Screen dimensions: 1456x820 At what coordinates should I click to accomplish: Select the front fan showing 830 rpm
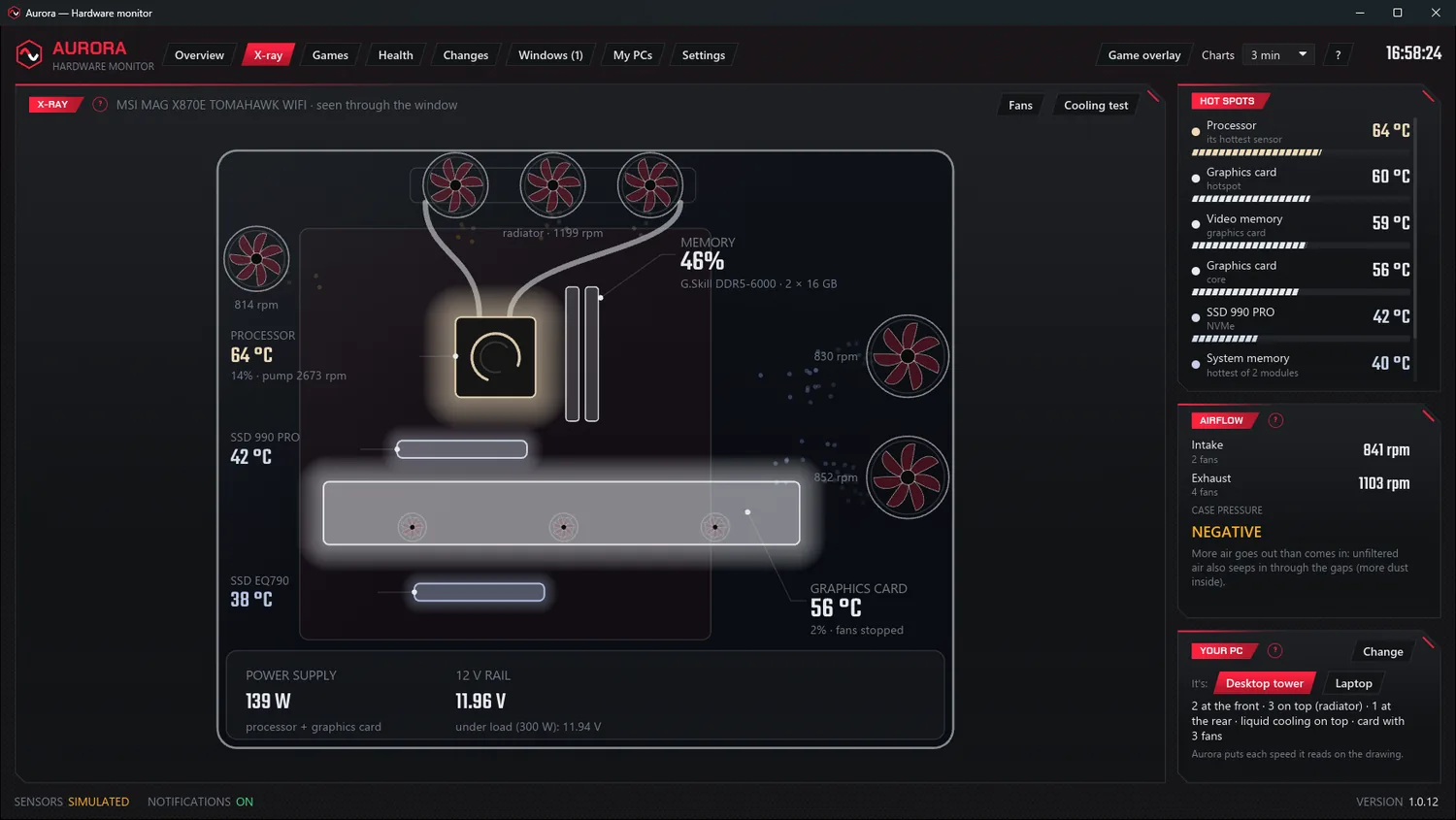click(908, 356)
